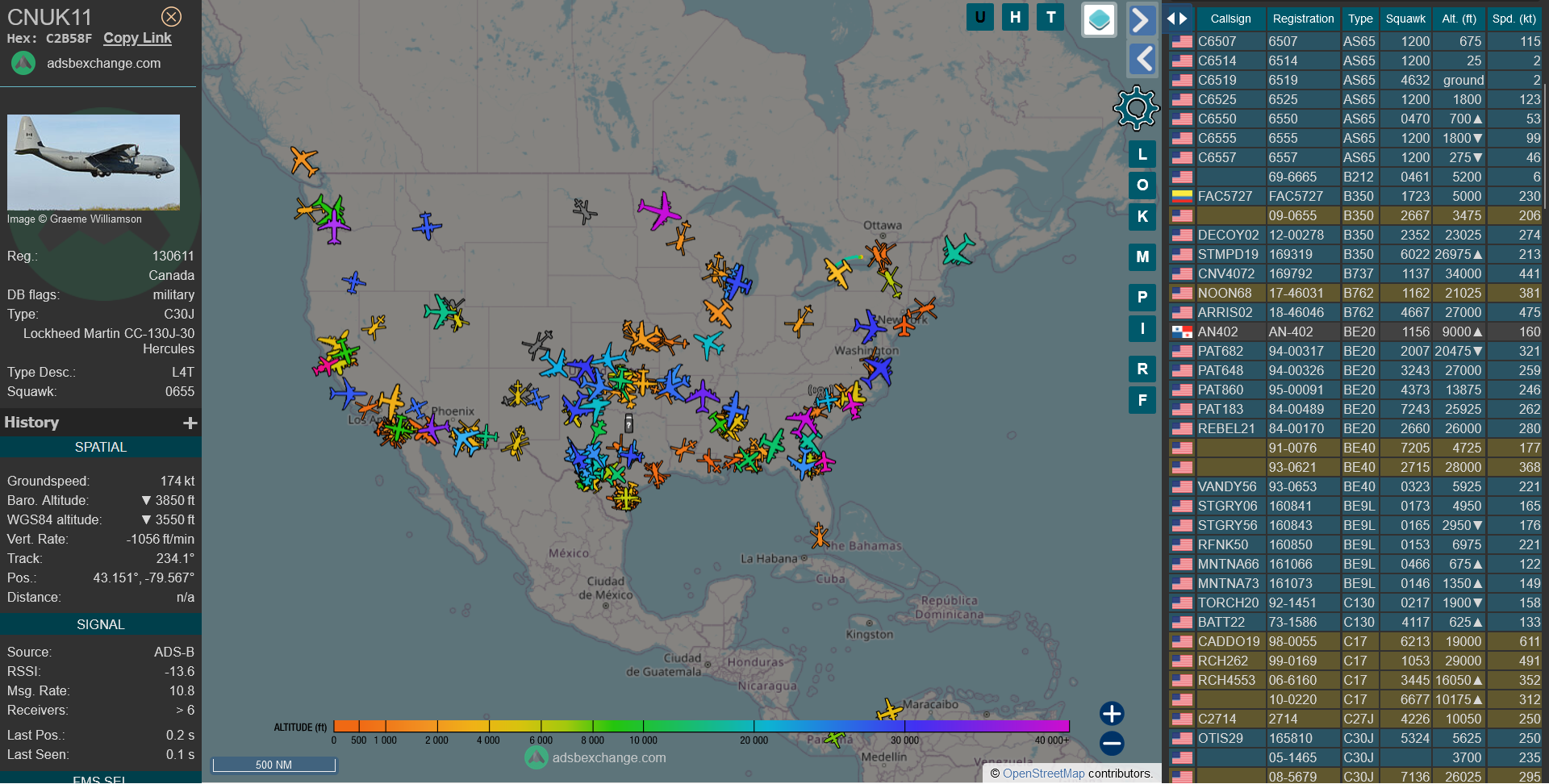The image size is (1549, 784).
Task: Select the C6507 AS65 row
Action: (1355, 41)
